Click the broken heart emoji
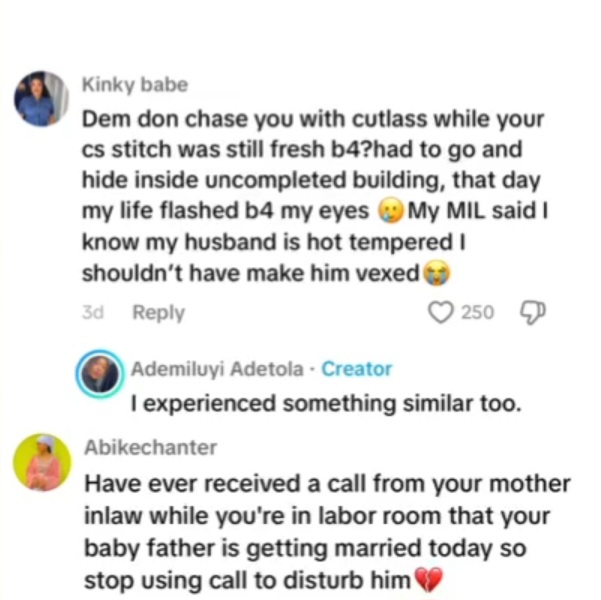This screenshot has height=600, width=601. pos(427,579)
